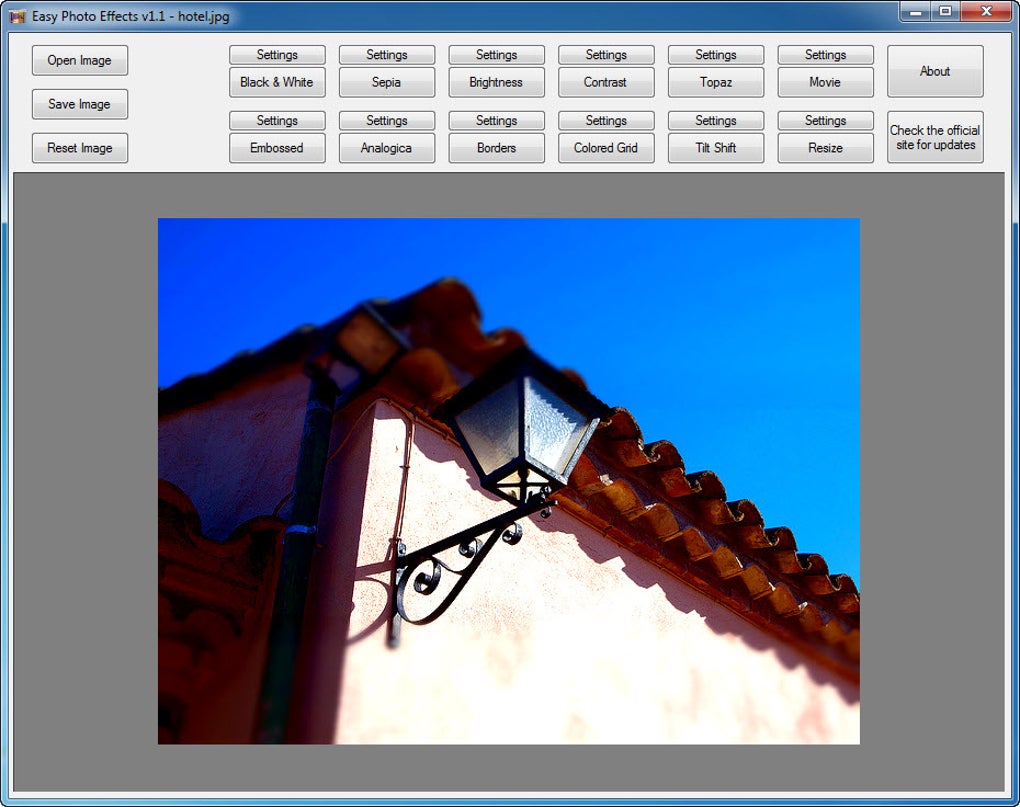Close the Easy Photo Effects window
The image size is (1020, 807).
(x=986, y=12)
